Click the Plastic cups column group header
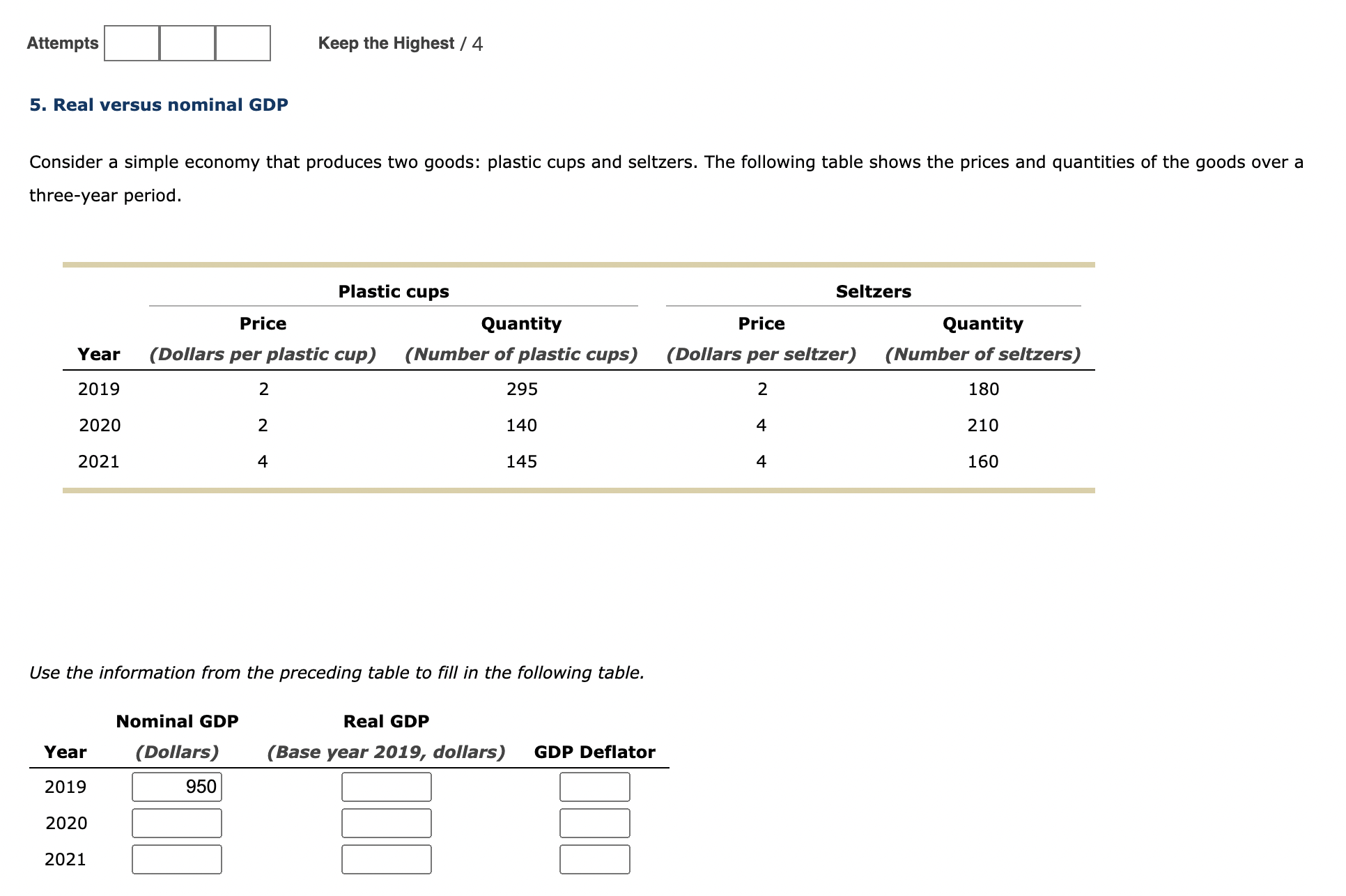1346x896 pixels. point(394,291)
